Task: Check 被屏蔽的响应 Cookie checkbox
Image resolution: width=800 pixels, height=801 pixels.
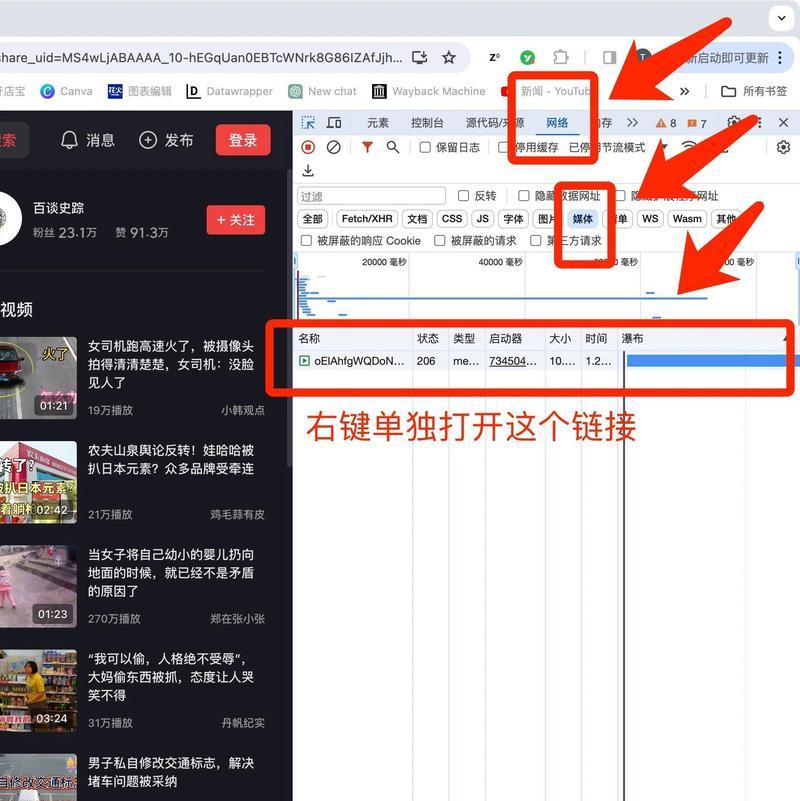Action: pyautogui.click(x=306, y=241)
